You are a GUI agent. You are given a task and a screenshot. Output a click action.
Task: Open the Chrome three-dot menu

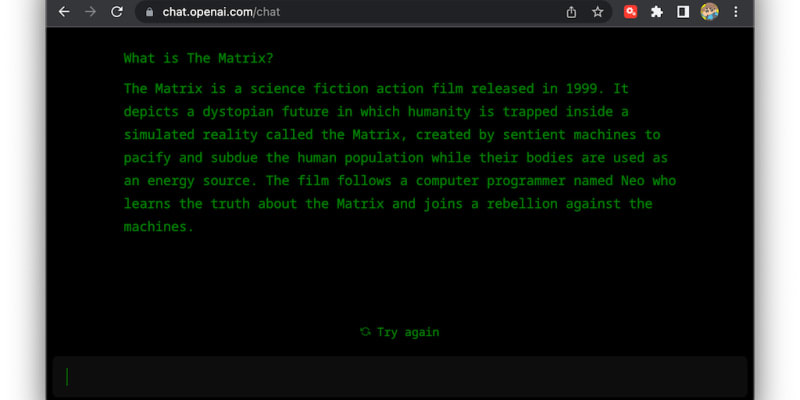coord(736,12)
